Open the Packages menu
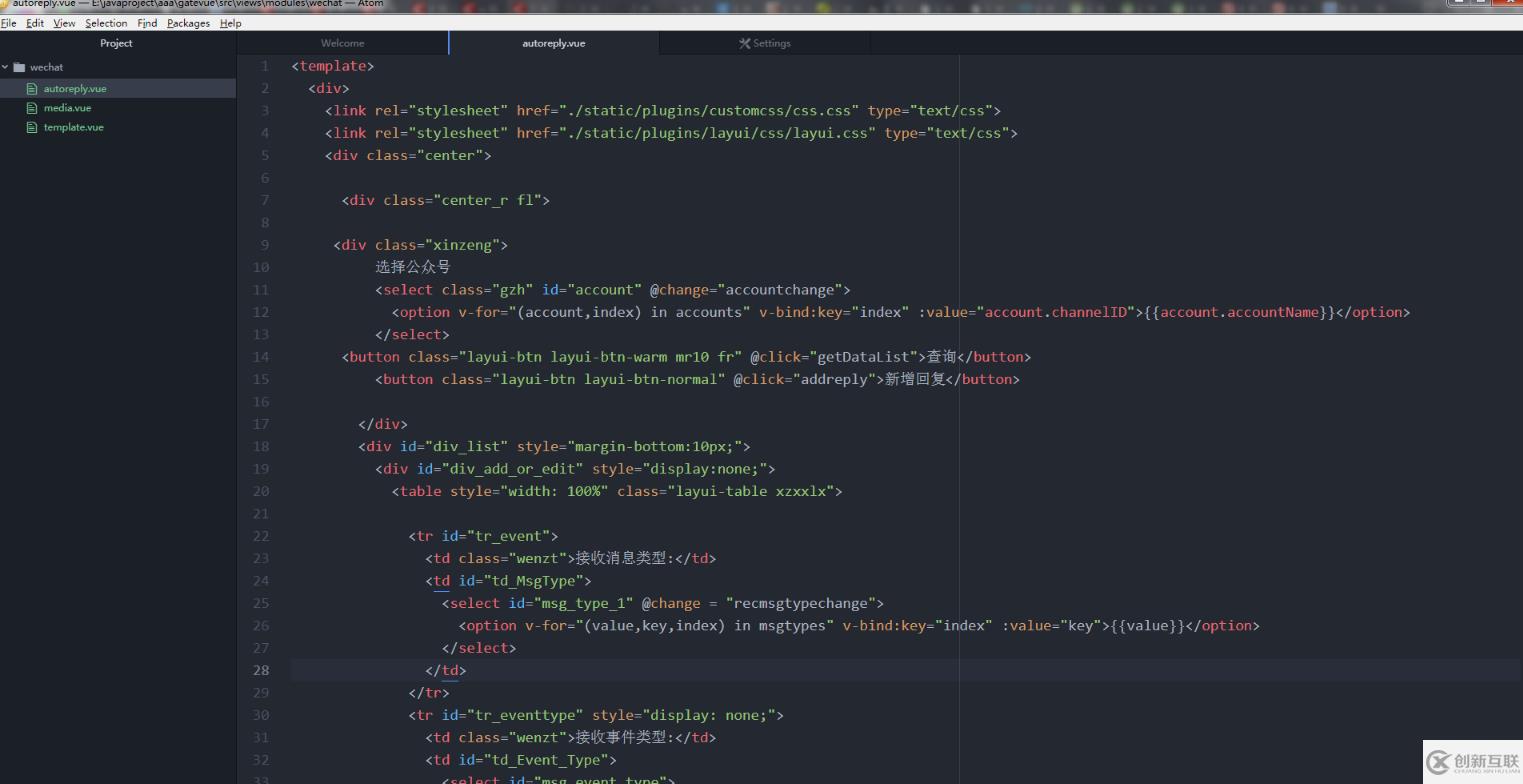 tap(188, 23)
